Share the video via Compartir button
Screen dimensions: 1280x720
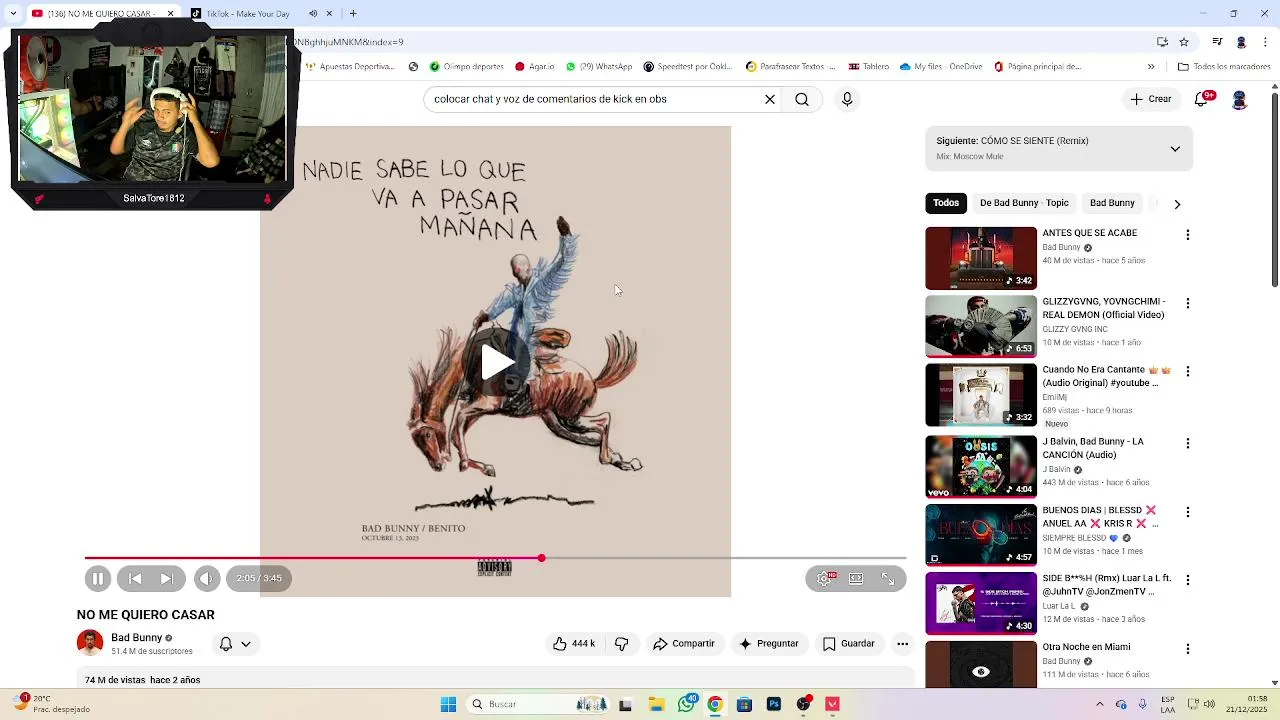683,644
